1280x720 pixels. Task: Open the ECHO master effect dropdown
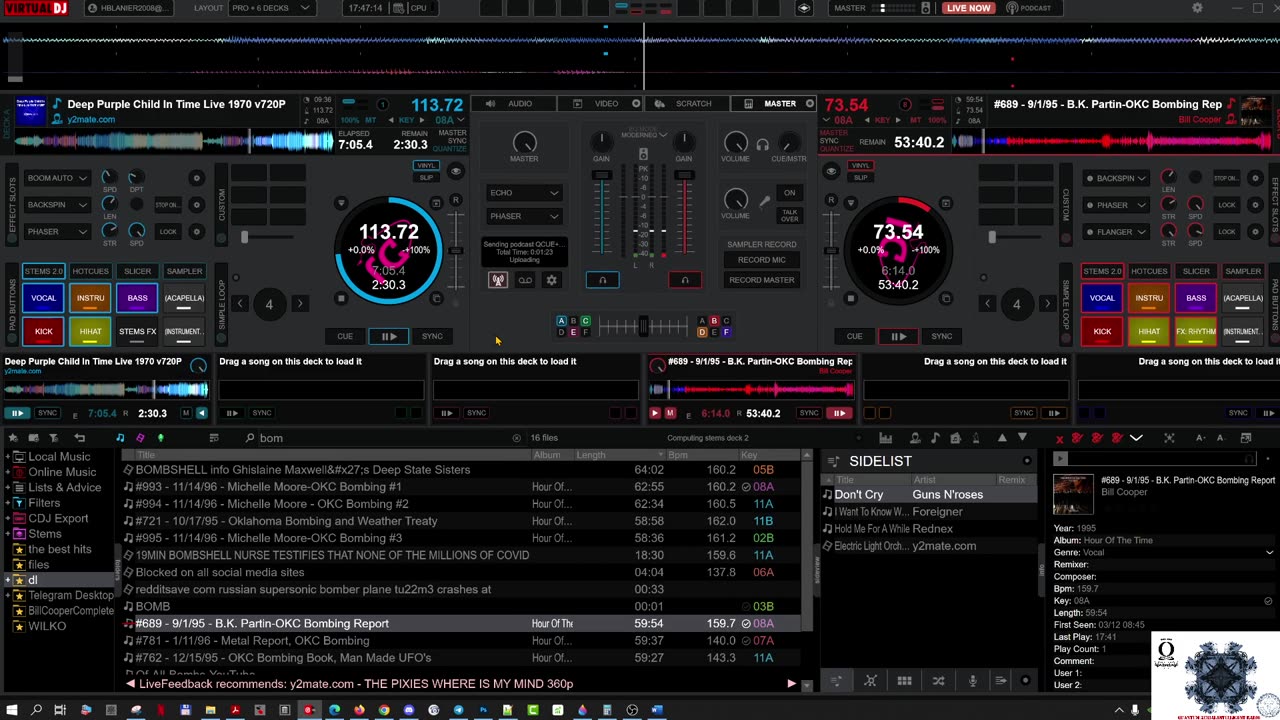(x=524, y=193)
